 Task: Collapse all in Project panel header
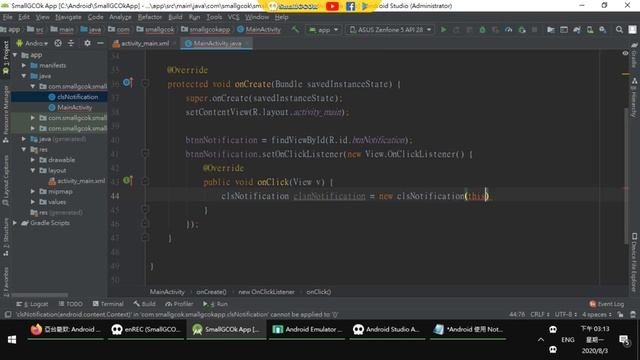pyautogui.click(x=71, y=43)
